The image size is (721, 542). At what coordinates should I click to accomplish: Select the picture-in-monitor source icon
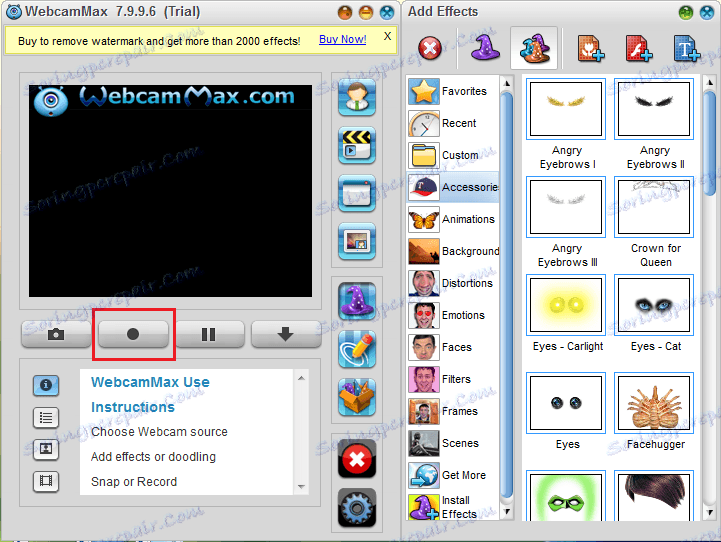[357, 241]
